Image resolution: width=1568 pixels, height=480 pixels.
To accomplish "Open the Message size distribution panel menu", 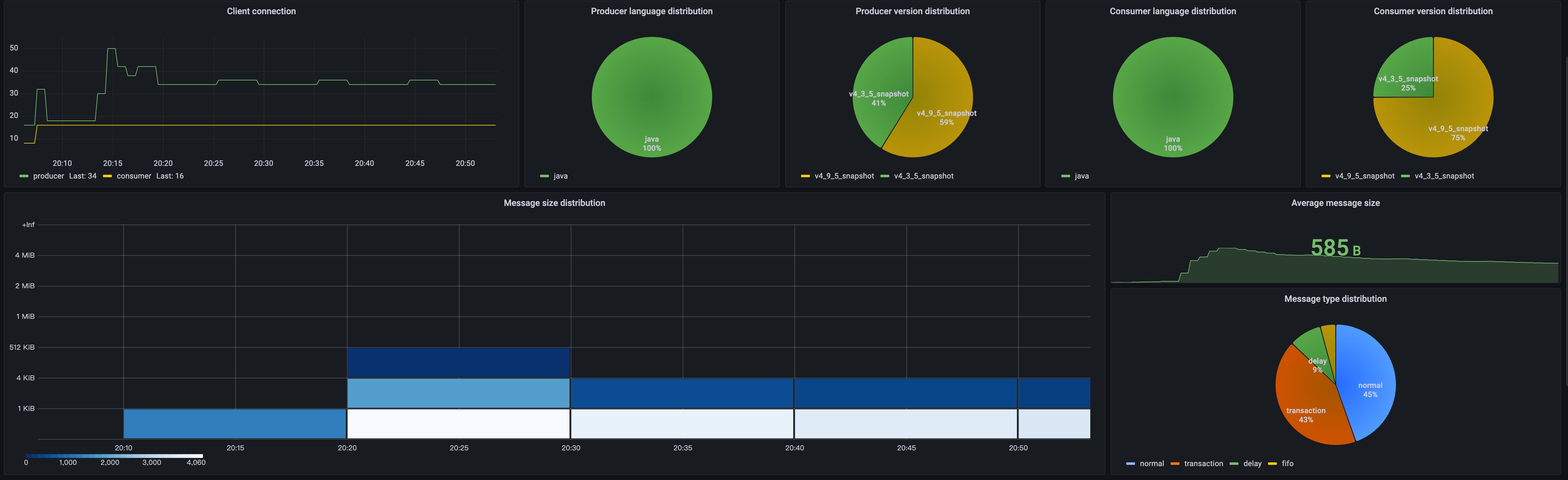I will pyautogui.click(x=555, y=203).
